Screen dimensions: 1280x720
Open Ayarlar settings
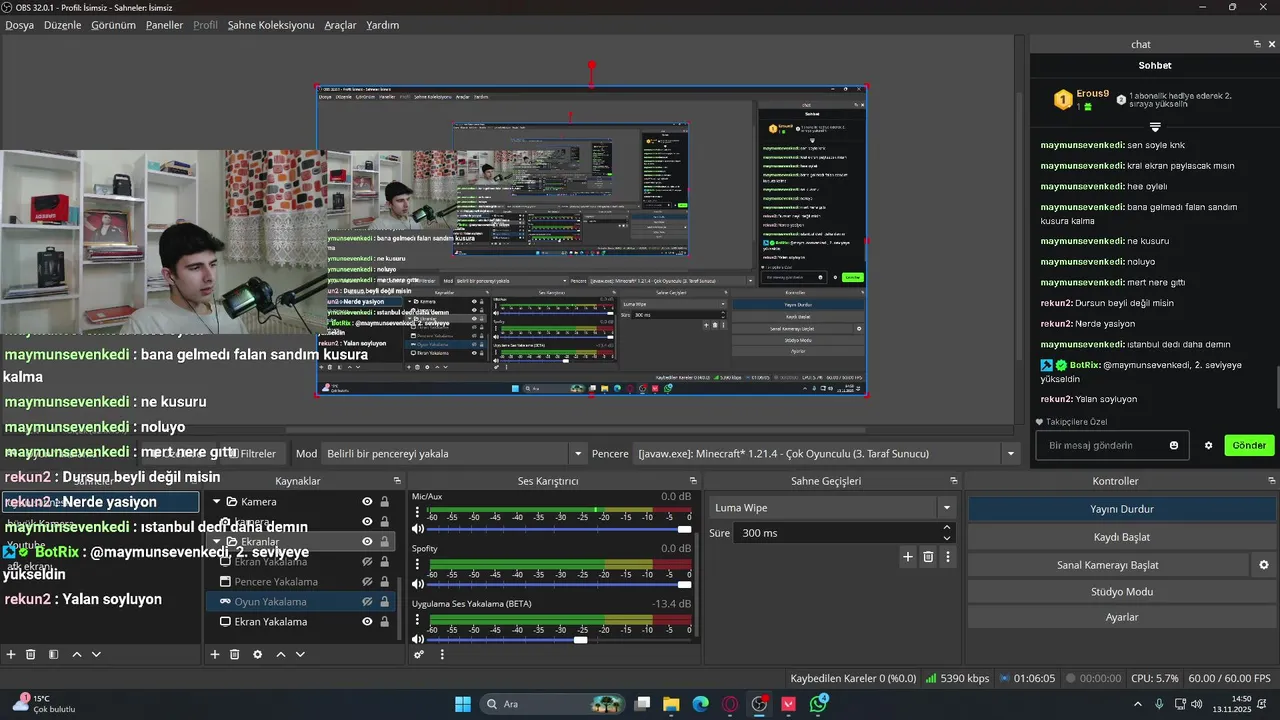(x=1122, y=617)
